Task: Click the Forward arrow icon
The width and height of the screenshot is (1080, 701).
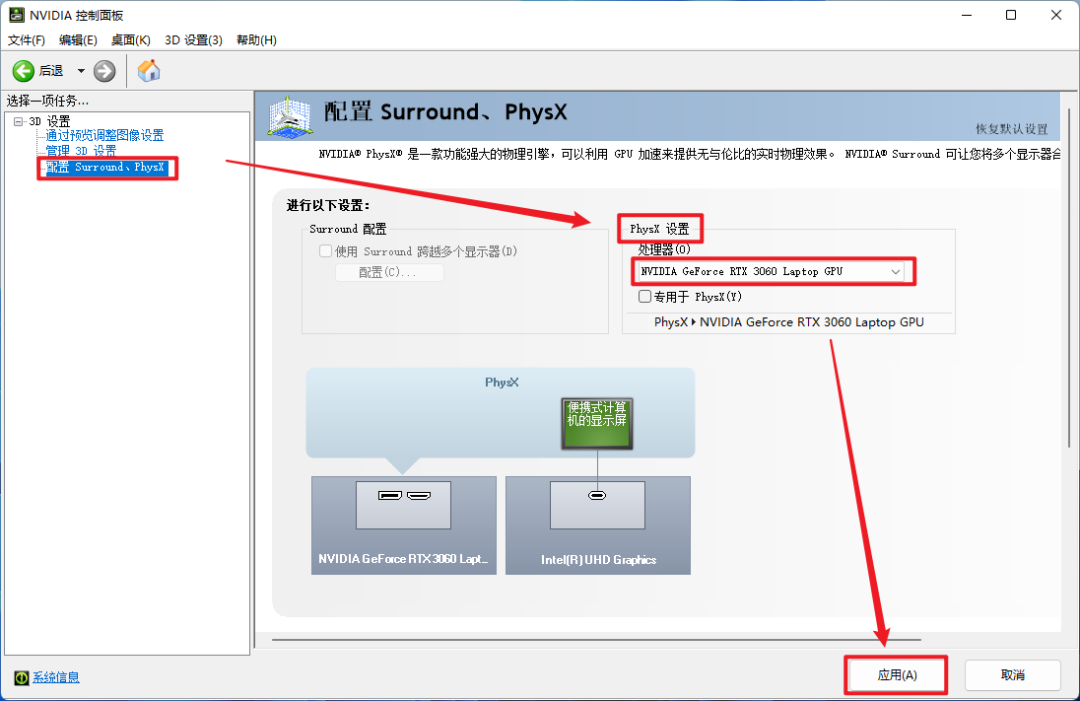Action: tap(105, 71)
